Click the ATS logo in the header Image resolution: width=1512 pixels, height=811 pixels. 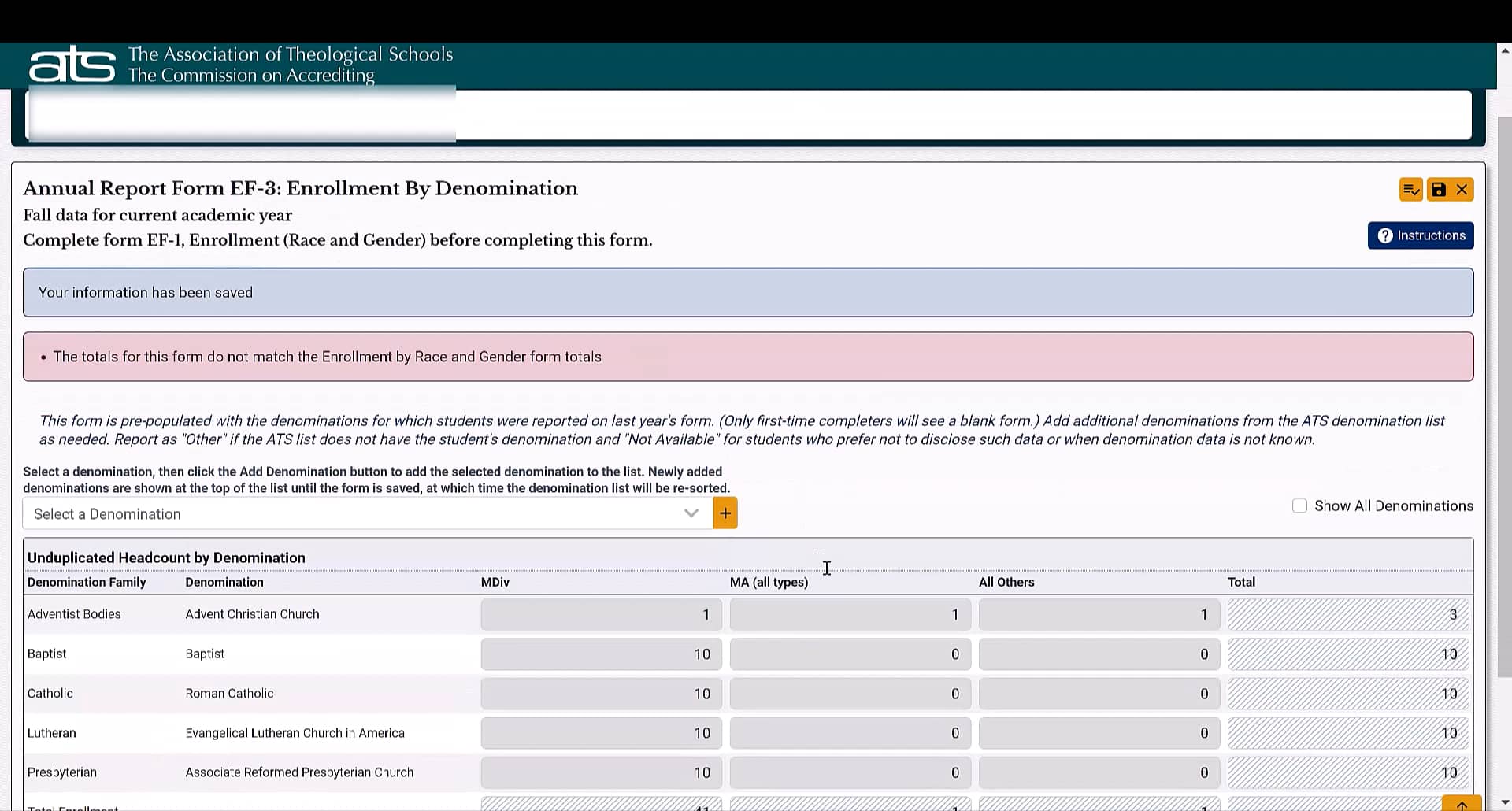(72, 64)
